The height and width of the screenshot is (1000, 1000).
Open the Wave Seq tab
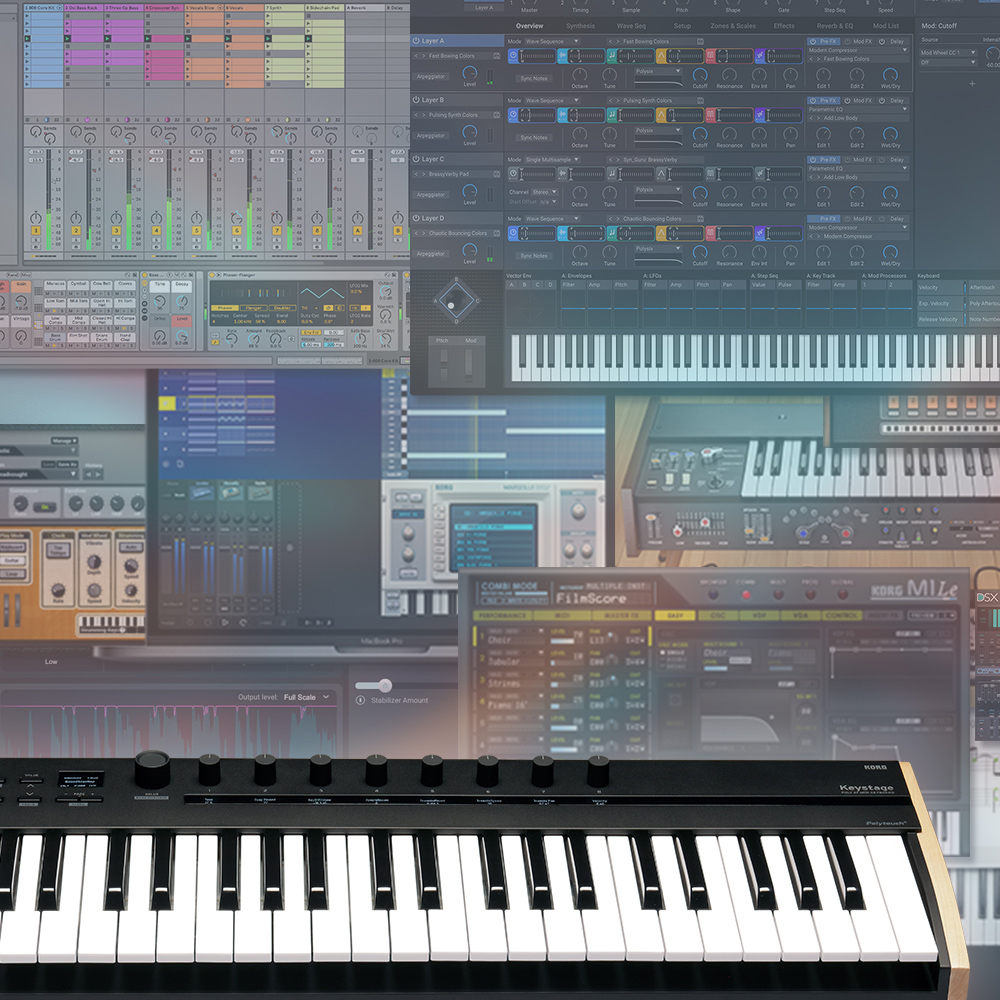(x=631, y=26)
